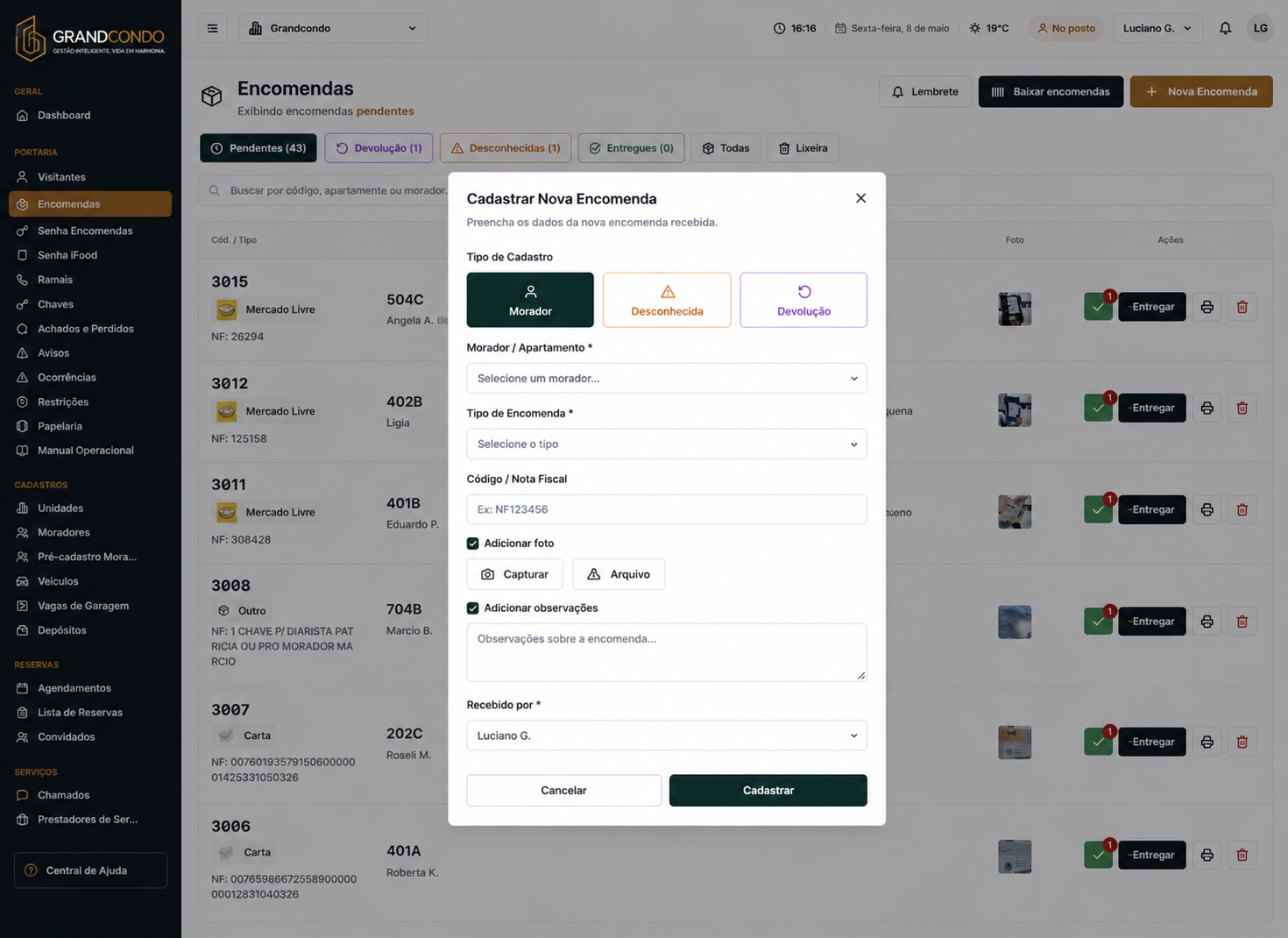The width and height of the screenshot is (1288, 938).
Task: Uncheck the Adicionar observações checkbox
Action: point(472,608)
